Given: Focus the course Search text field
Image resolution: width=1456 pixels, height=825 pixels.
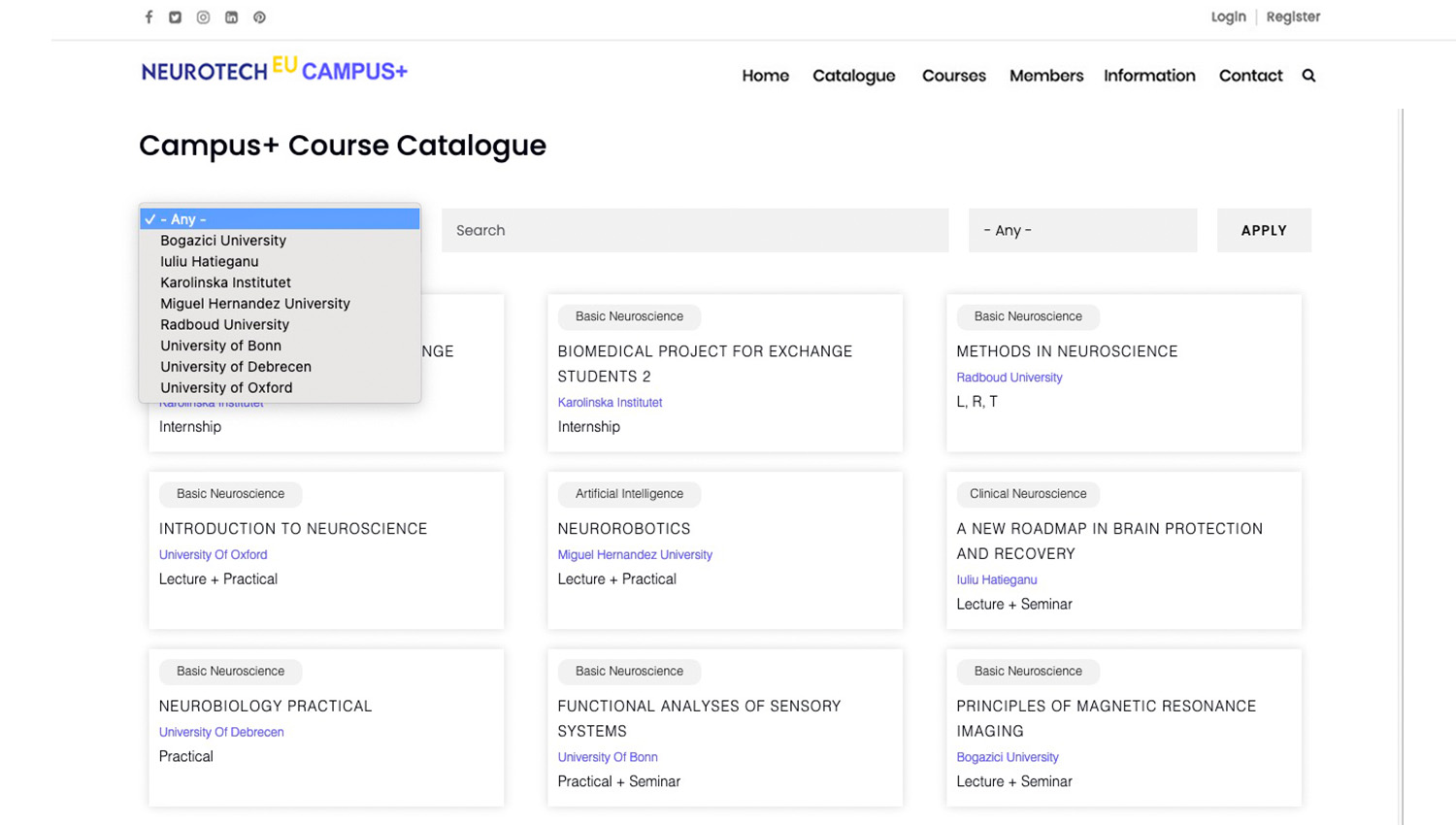Looking at the screenshot, I should coord(694,230).
